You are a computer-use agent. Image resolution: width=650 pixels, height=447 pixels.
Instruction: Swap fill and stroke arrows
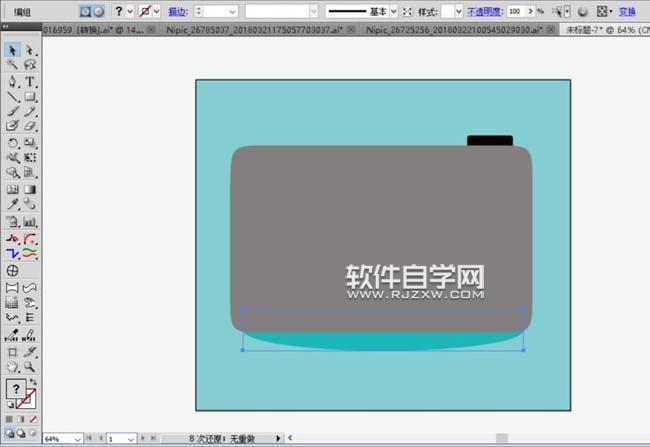tap(33, 382)
